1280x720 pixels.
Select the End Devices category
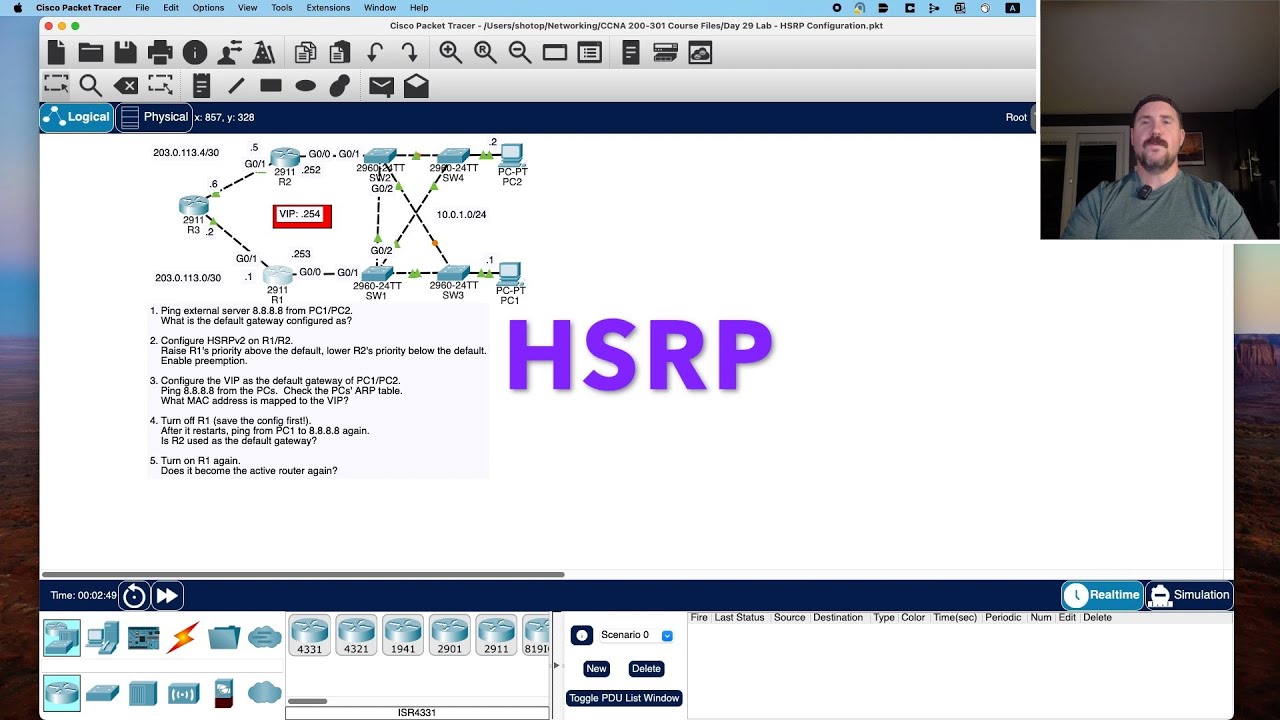(x=102, y=637)
